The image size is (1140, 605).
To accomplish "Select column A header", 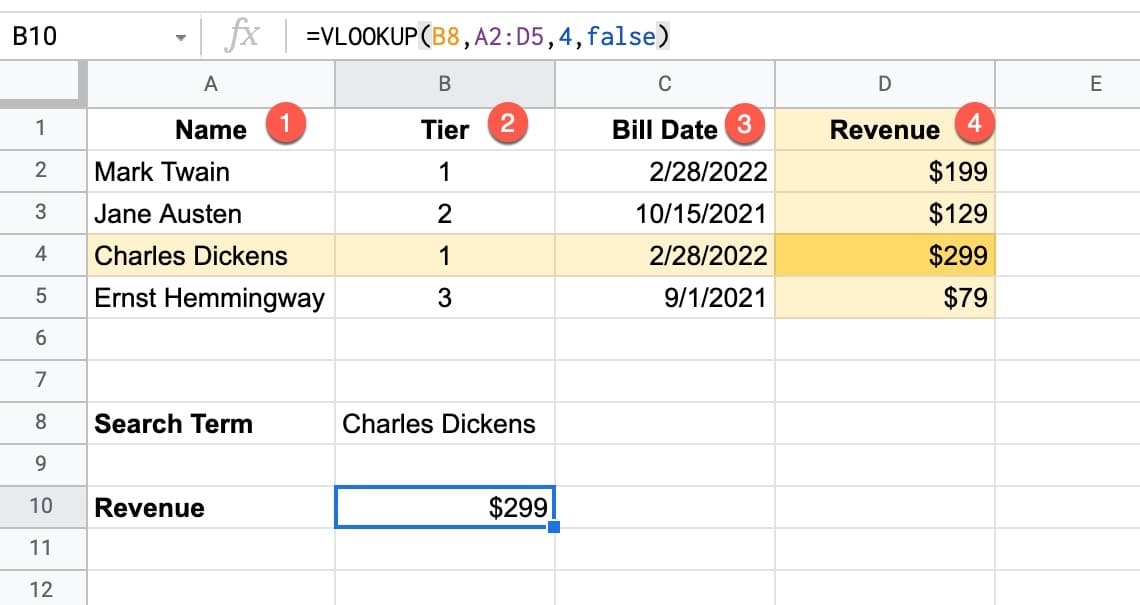I will pos(211,85).
